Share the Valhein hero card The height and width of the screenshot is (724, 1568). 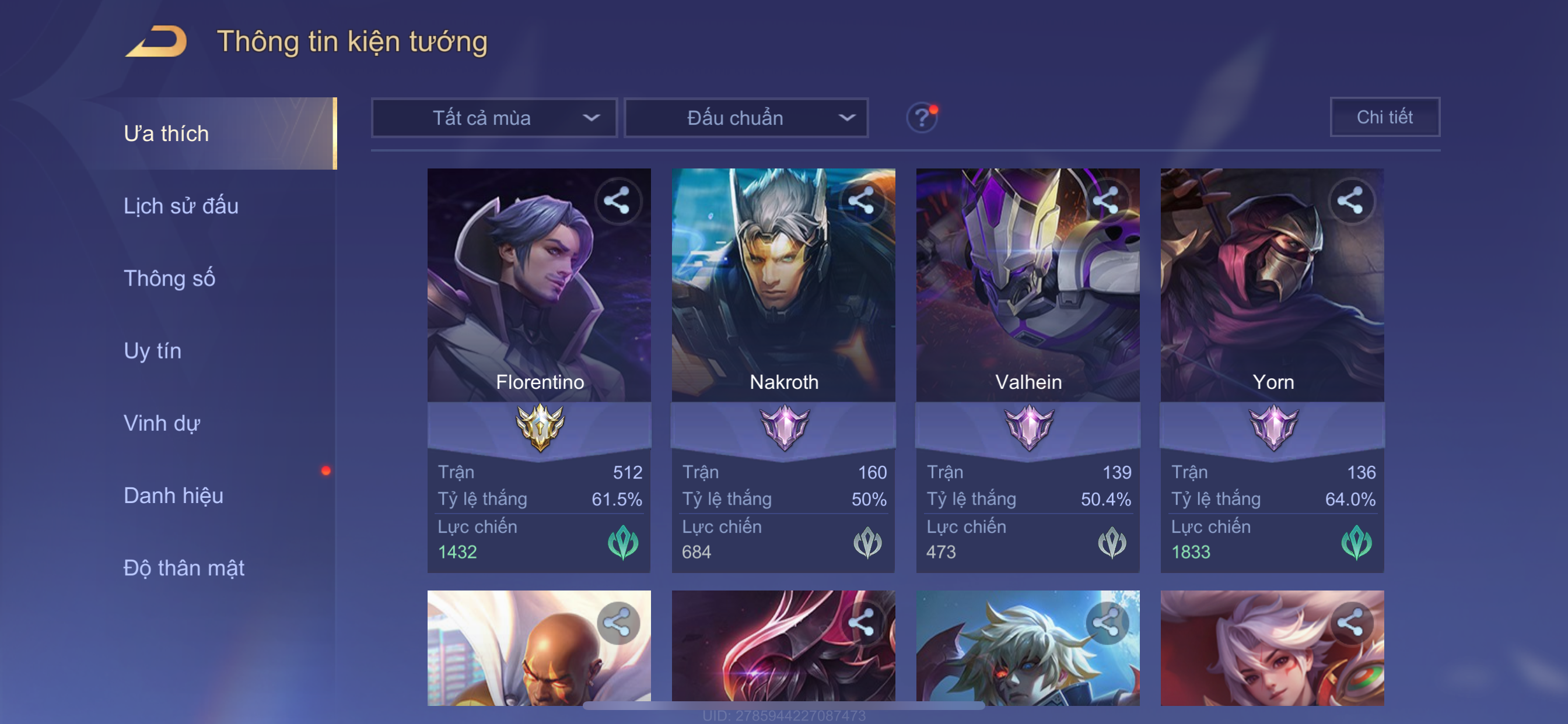click(1106, 200)
